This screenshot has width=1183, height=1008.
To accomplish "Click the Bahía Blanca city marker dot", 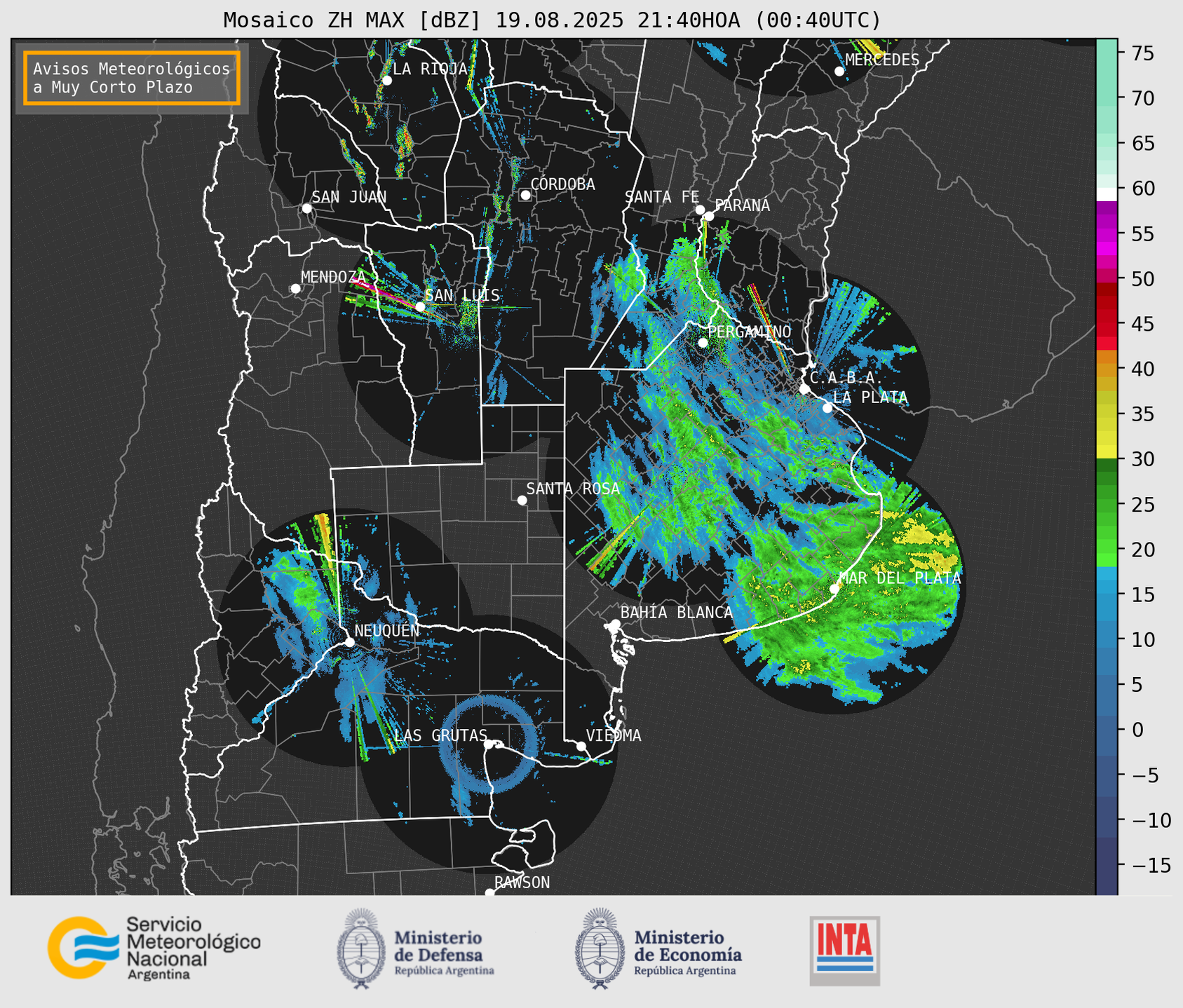I will pos(615,624).
